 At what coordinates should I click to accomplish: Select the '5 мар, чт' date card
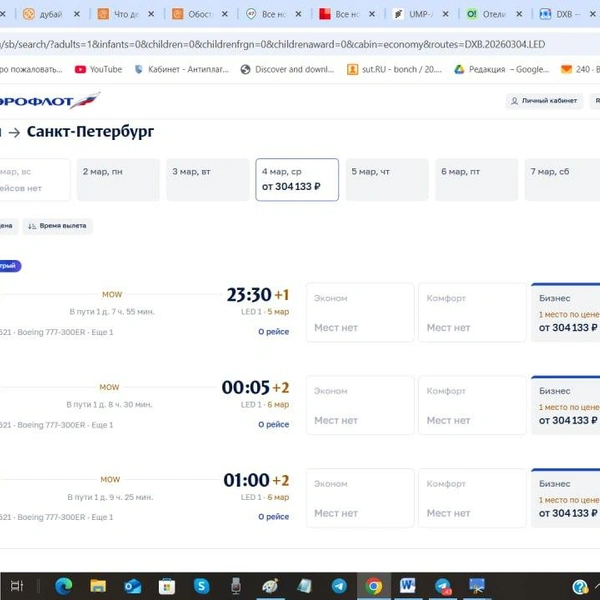[x=387, y=179]
